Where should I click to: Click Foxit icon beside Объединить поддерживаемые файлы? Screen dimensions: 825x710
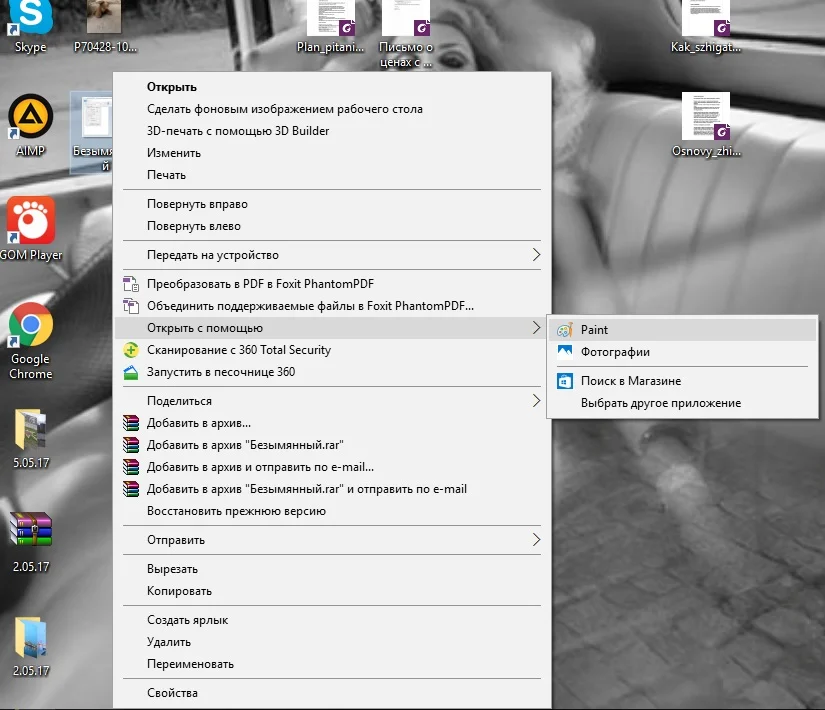coord(131,306)
